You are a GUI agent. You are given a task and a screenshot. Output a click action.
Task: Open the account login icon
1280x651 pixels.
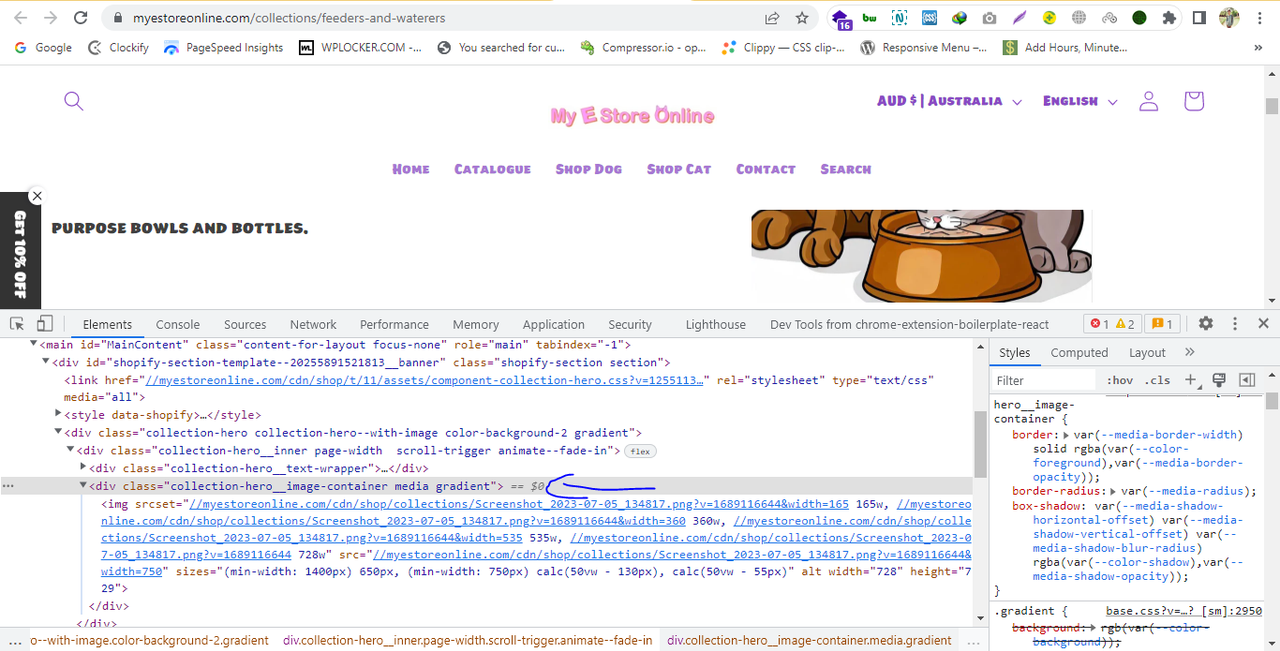1148,101
